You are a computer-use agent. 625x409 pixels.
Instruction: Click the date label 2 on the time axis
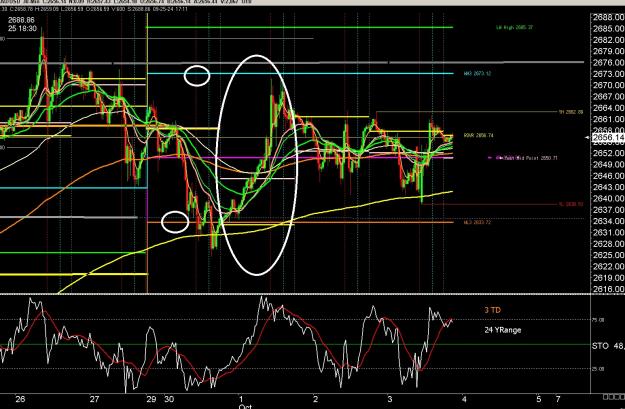click(x=316, y=399)
